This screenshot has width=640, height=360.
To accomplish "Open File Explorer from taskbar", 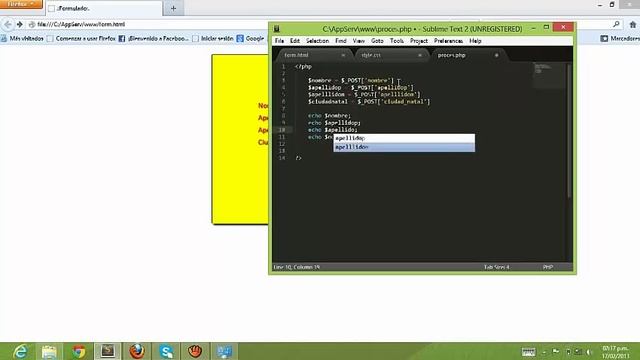I will click(49, 351).
